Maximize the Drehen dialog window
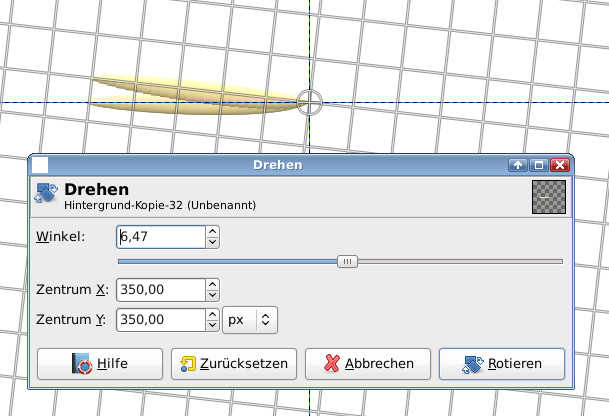 point(539,165)
